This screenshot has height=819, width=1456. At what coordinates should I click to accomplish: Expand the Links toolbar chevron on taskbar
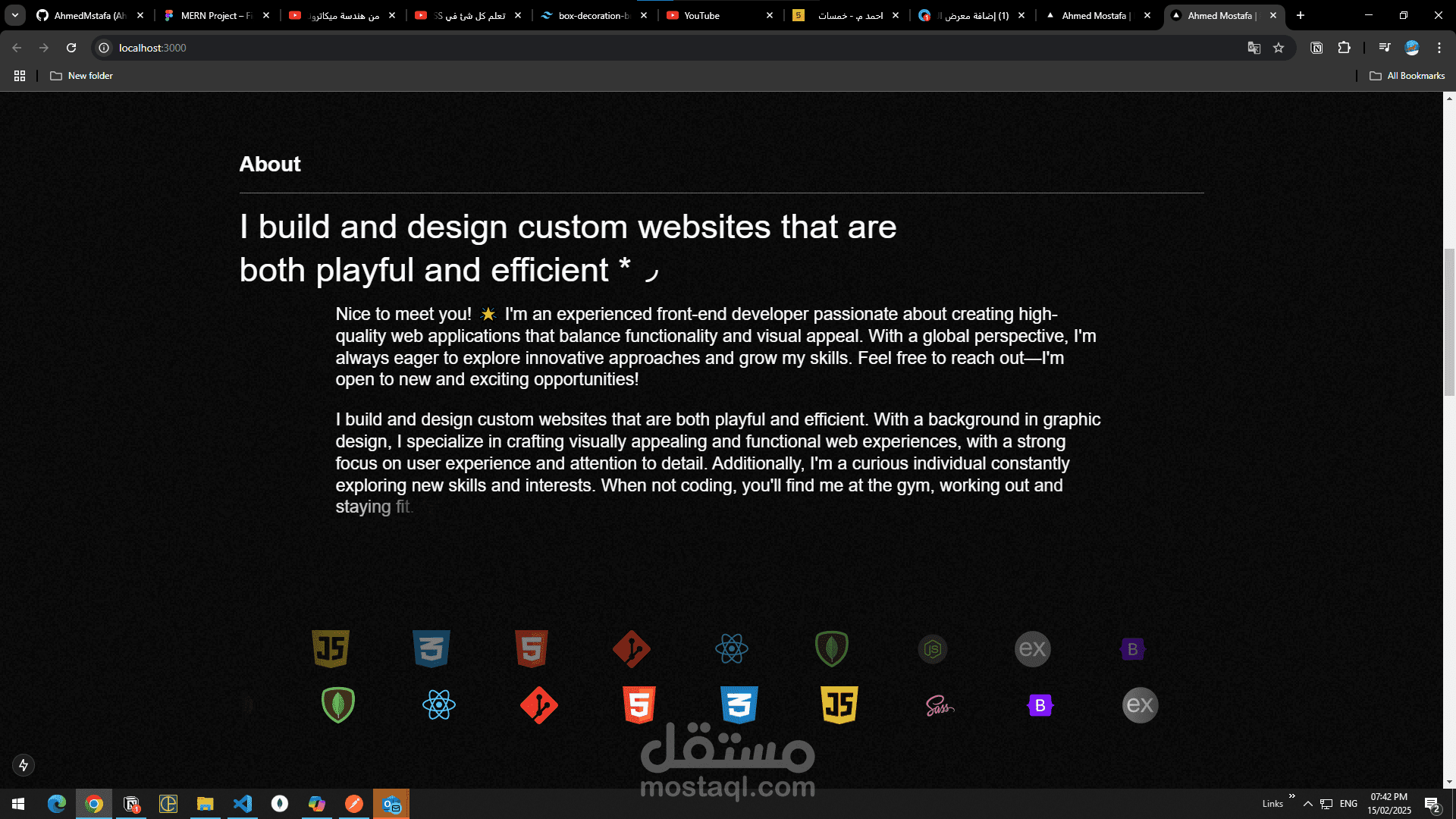(x=1291, y=796)
